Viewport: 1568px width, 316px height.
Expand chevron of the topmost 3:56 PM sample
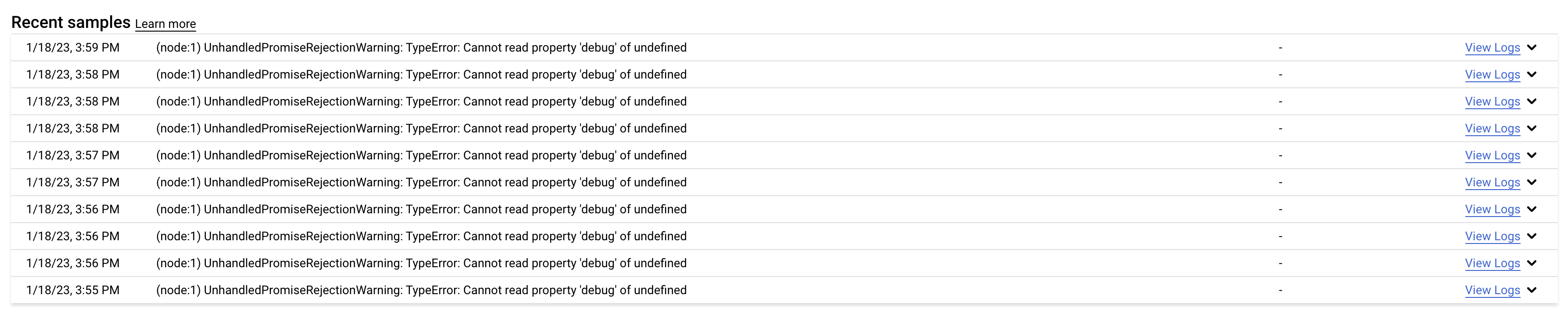point(1532,209)
